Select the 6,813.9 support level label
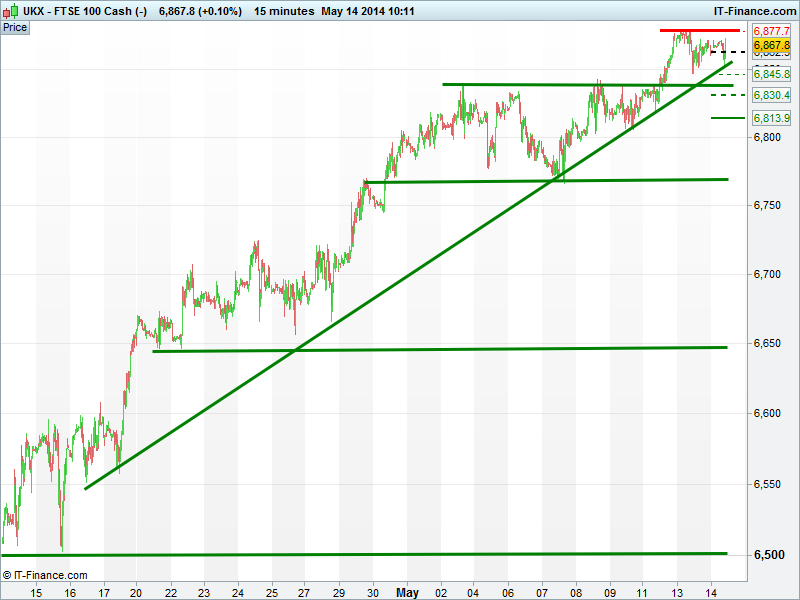 771,118
